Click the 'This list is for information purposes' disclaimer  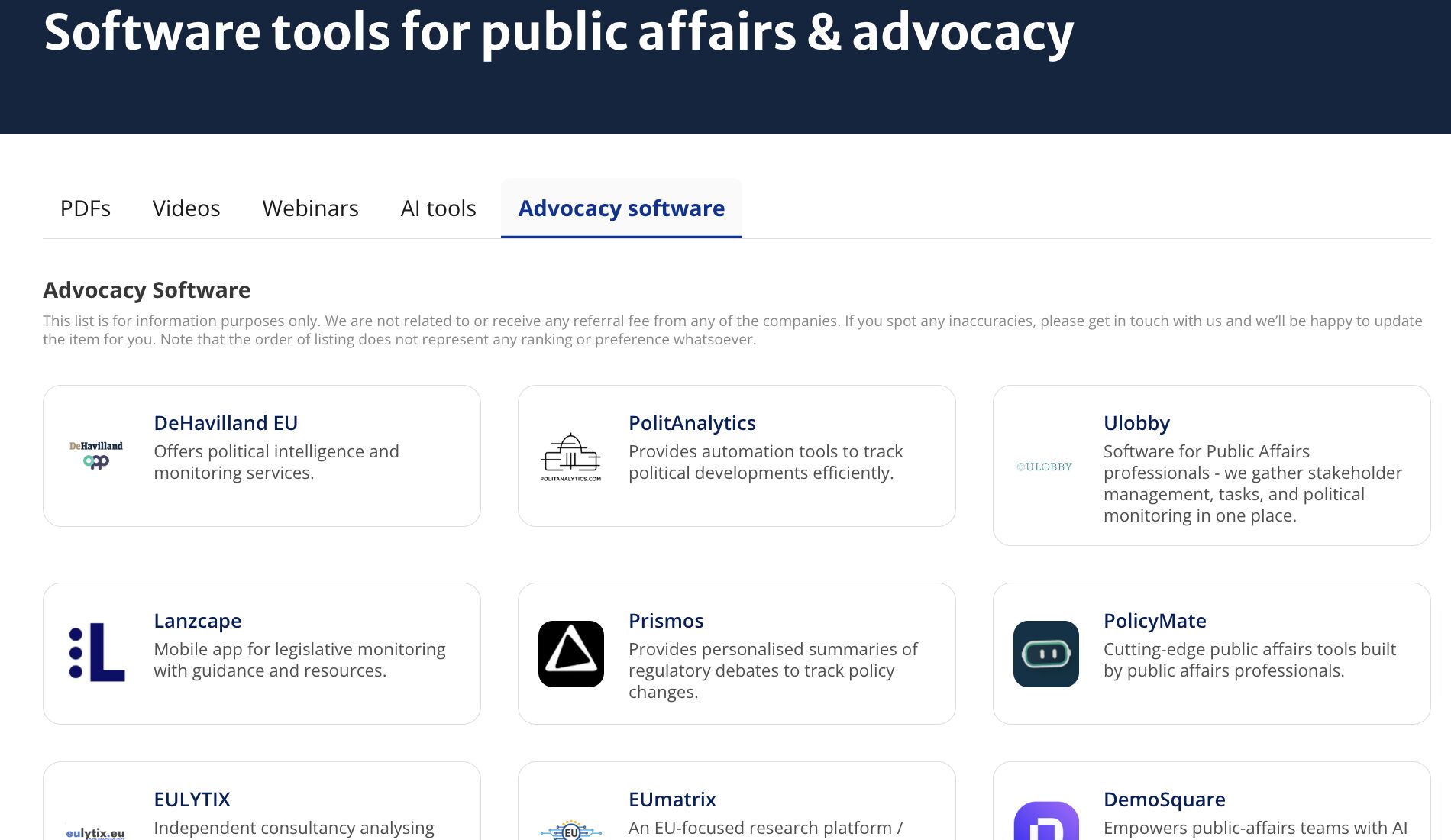(x=732, y=330)
